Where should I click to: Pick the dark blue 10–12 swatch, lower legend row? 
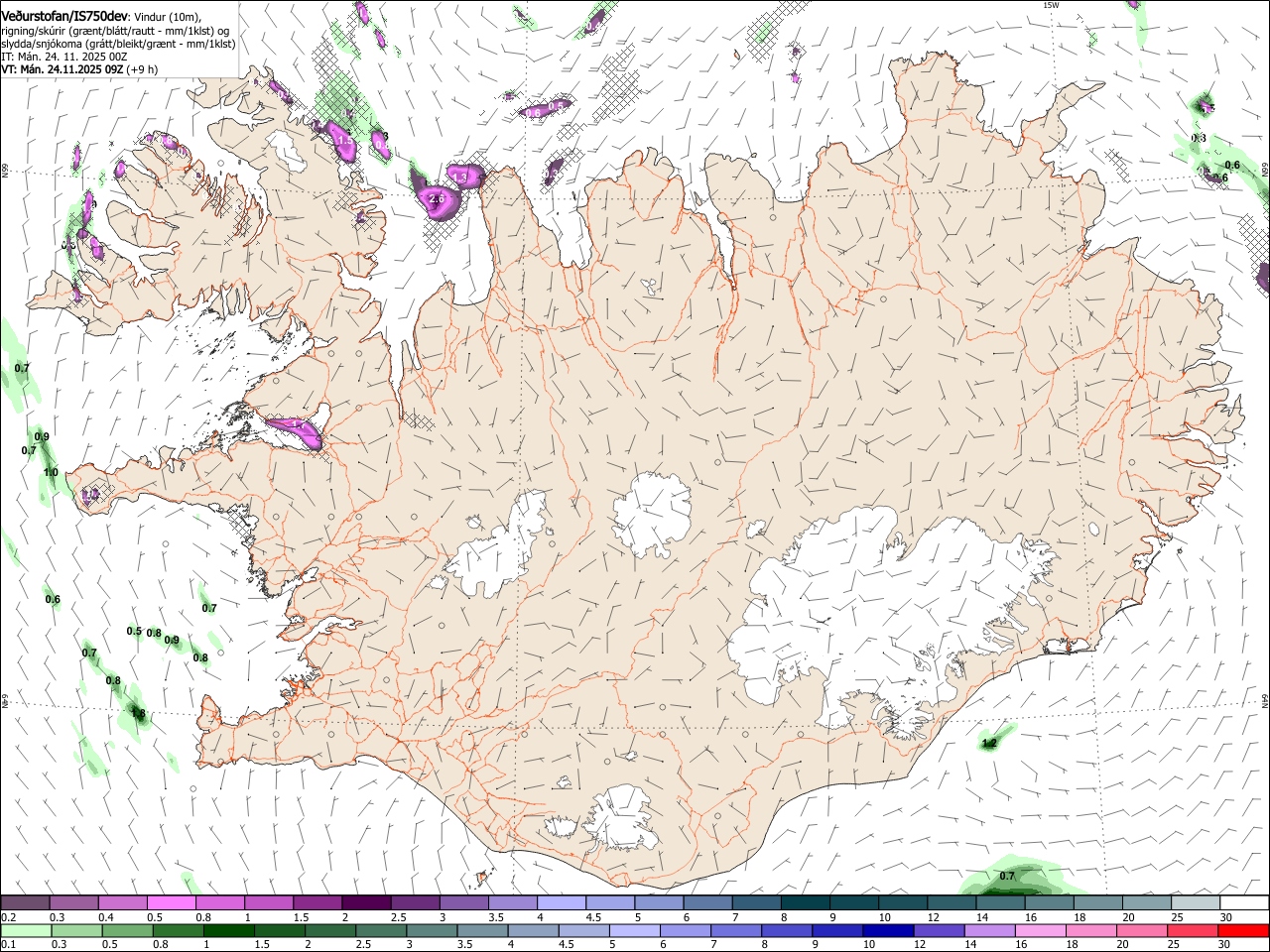click(x=888, y=930)
